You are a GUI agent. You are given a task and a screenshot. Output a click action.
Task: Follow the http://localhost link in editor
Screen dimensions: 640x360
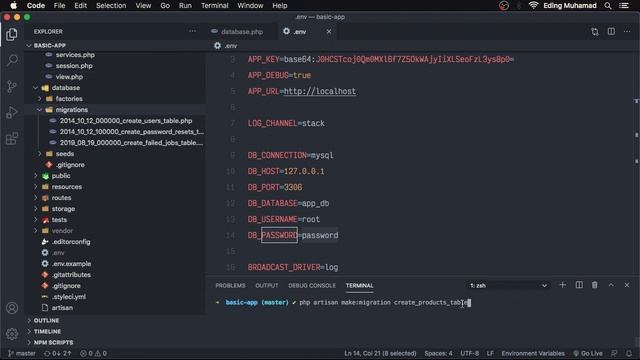(x=320, y=91)
